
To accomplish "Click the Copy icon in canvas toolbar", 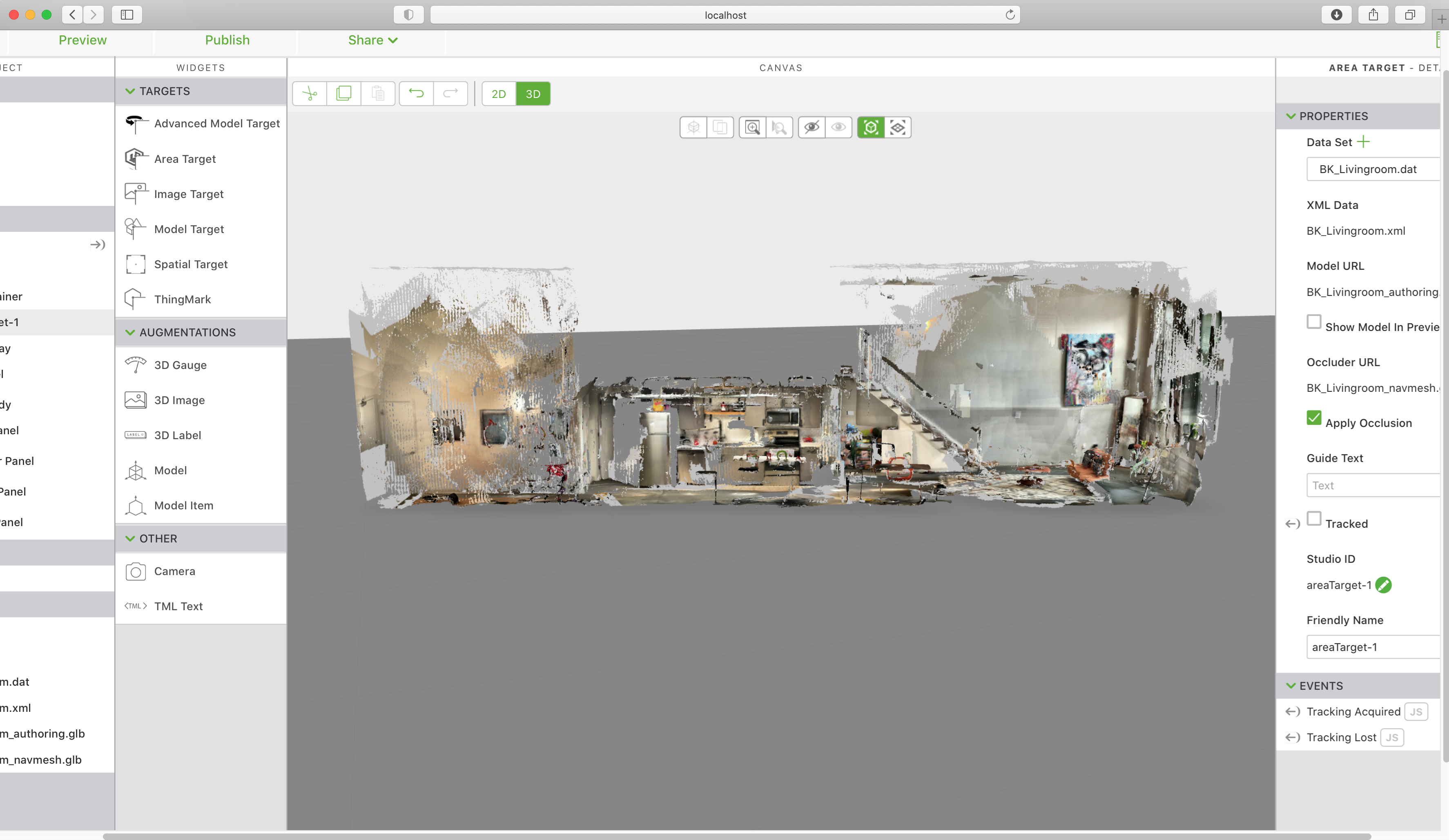I will [x=344, y=93].
